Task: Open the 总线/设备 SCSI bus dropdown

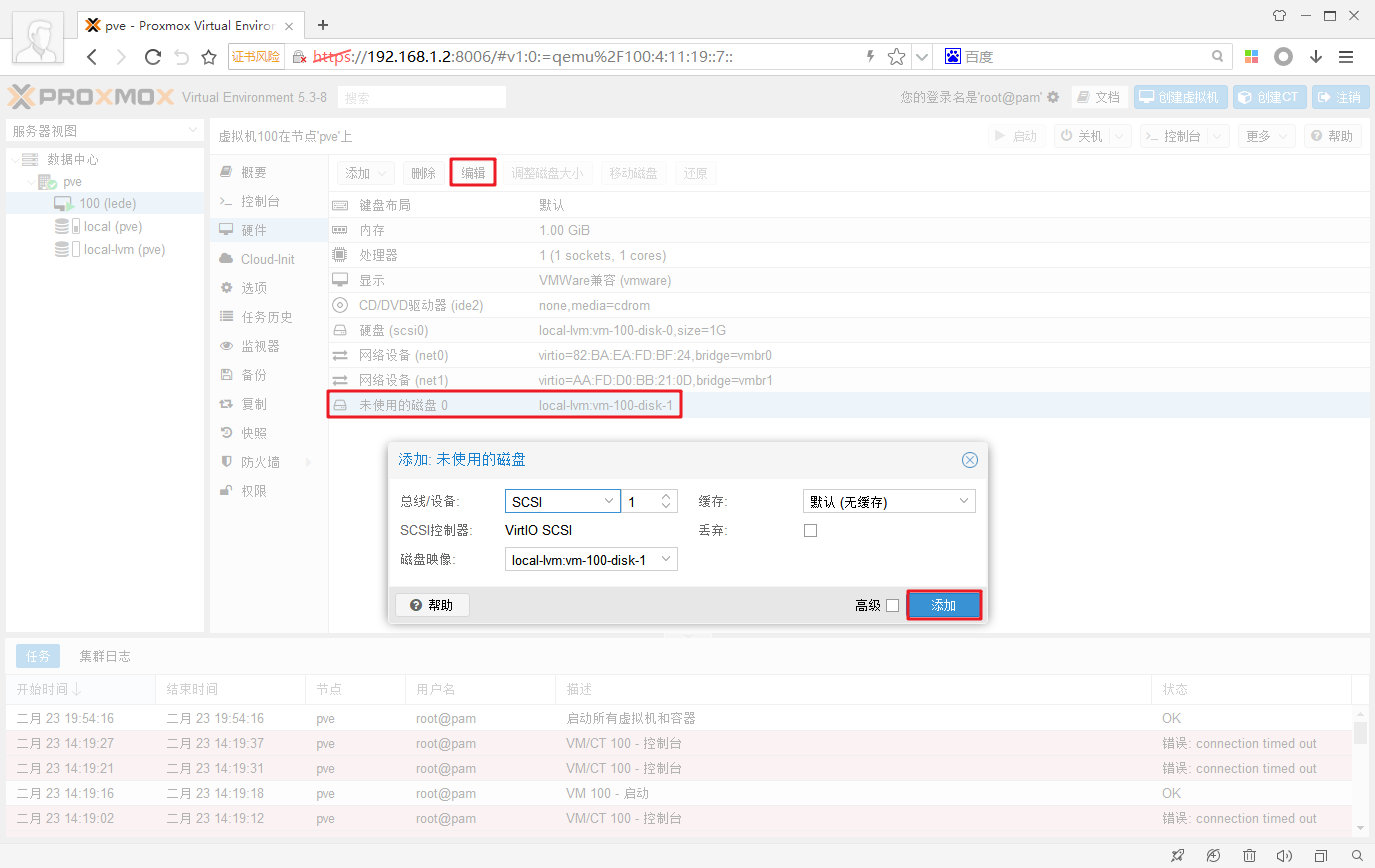Action: 610,502
